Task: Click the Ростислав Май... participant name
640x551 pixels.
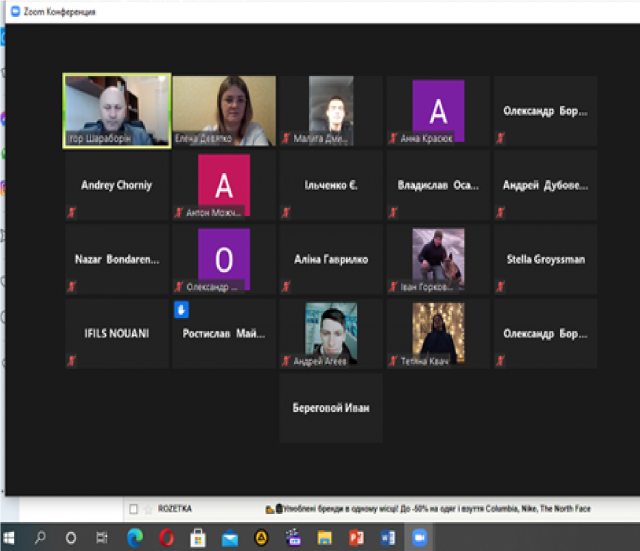Action: (x=224, y=333)
